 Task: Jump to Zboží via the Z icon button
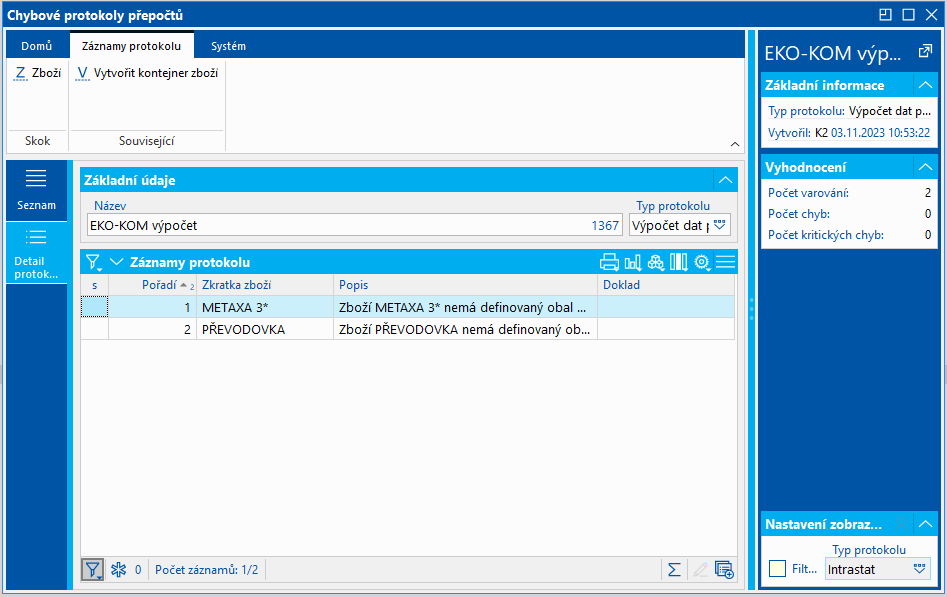coord(37,73)
